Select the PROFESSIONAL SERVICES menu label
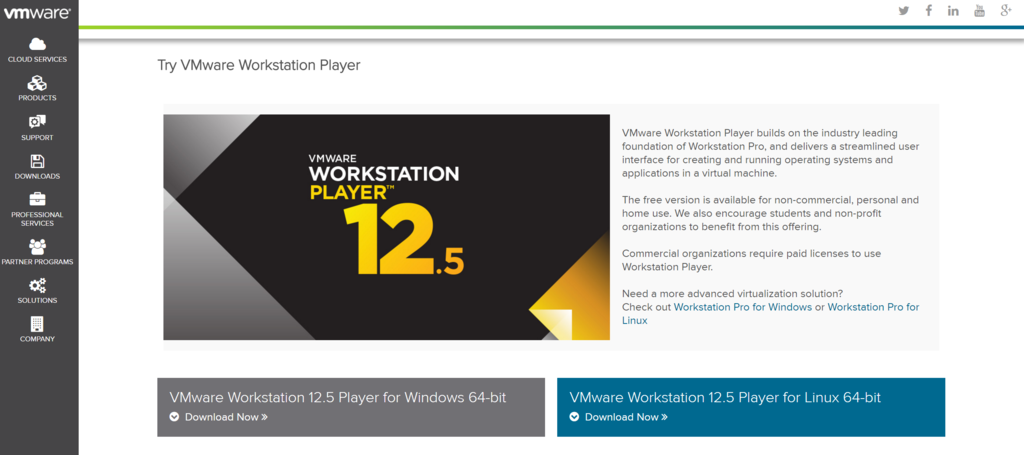Screen dimensions: 1024x455 pos(37,219)
